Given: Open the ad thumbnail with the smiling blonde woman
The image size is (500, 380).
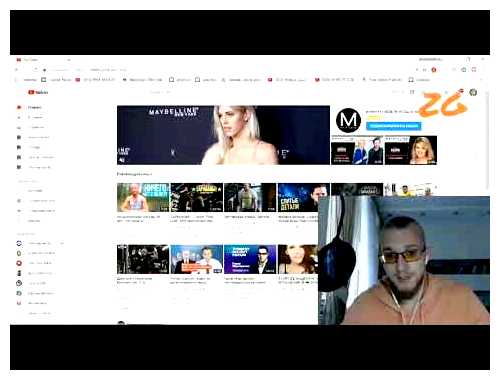Looking at the screenshot, I should 411,150.
